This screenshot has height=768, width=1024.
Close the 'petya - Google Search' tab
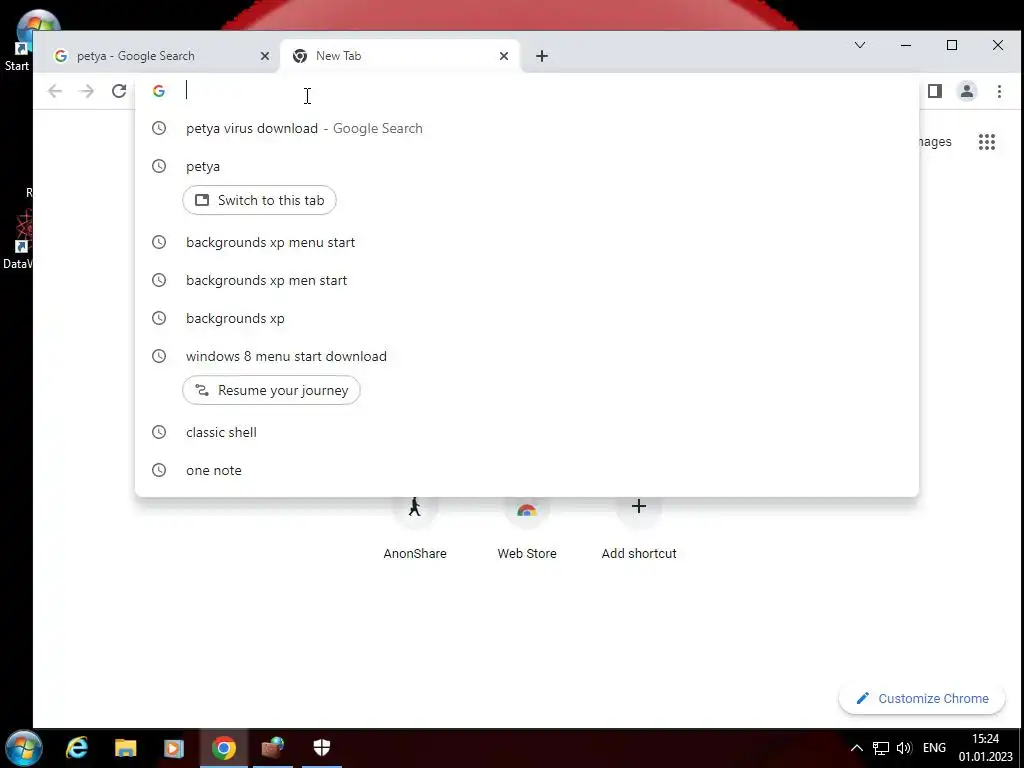(x=264, y=56)
